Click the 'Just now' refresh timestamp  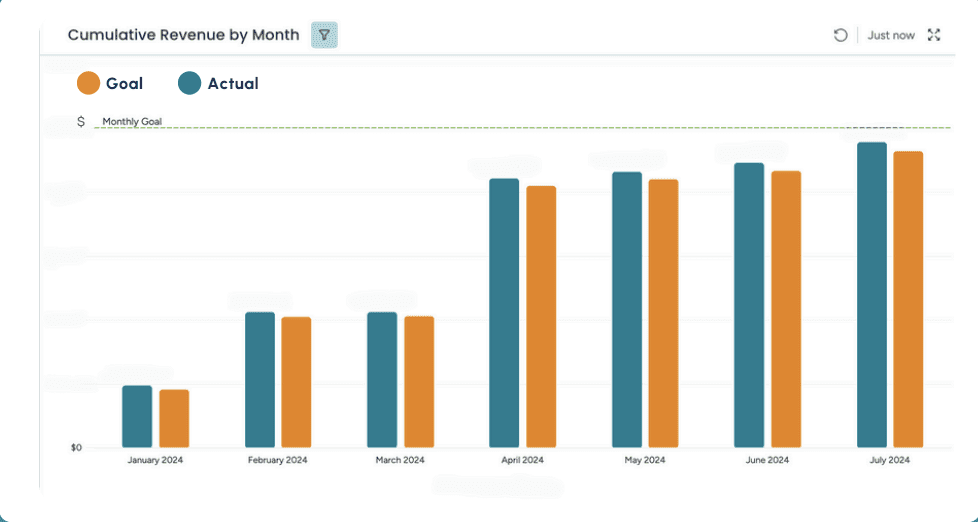tap(891, 35)
